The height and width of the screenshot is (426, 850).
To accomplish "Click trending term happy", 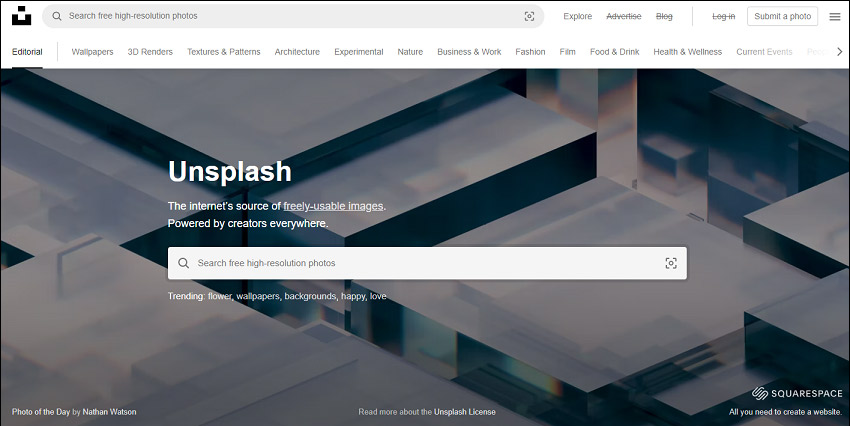I will tap(353, 296).
